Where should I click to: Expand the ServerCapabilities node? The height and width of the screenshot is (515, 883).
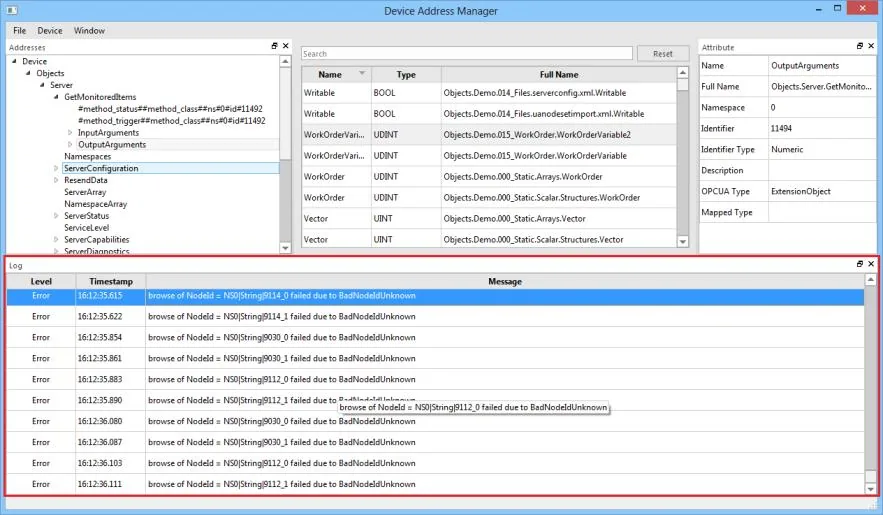56,239
